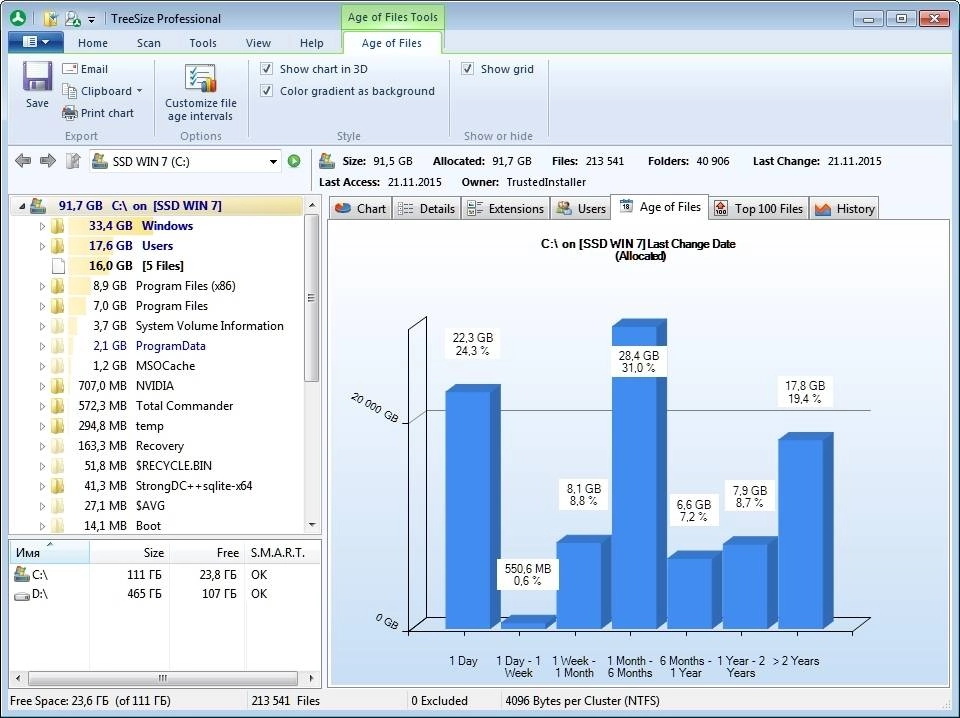Click the Program Files 7,0 GB folder icon
This screenshot has width=960, height=718.
click(x=58, y=305)
